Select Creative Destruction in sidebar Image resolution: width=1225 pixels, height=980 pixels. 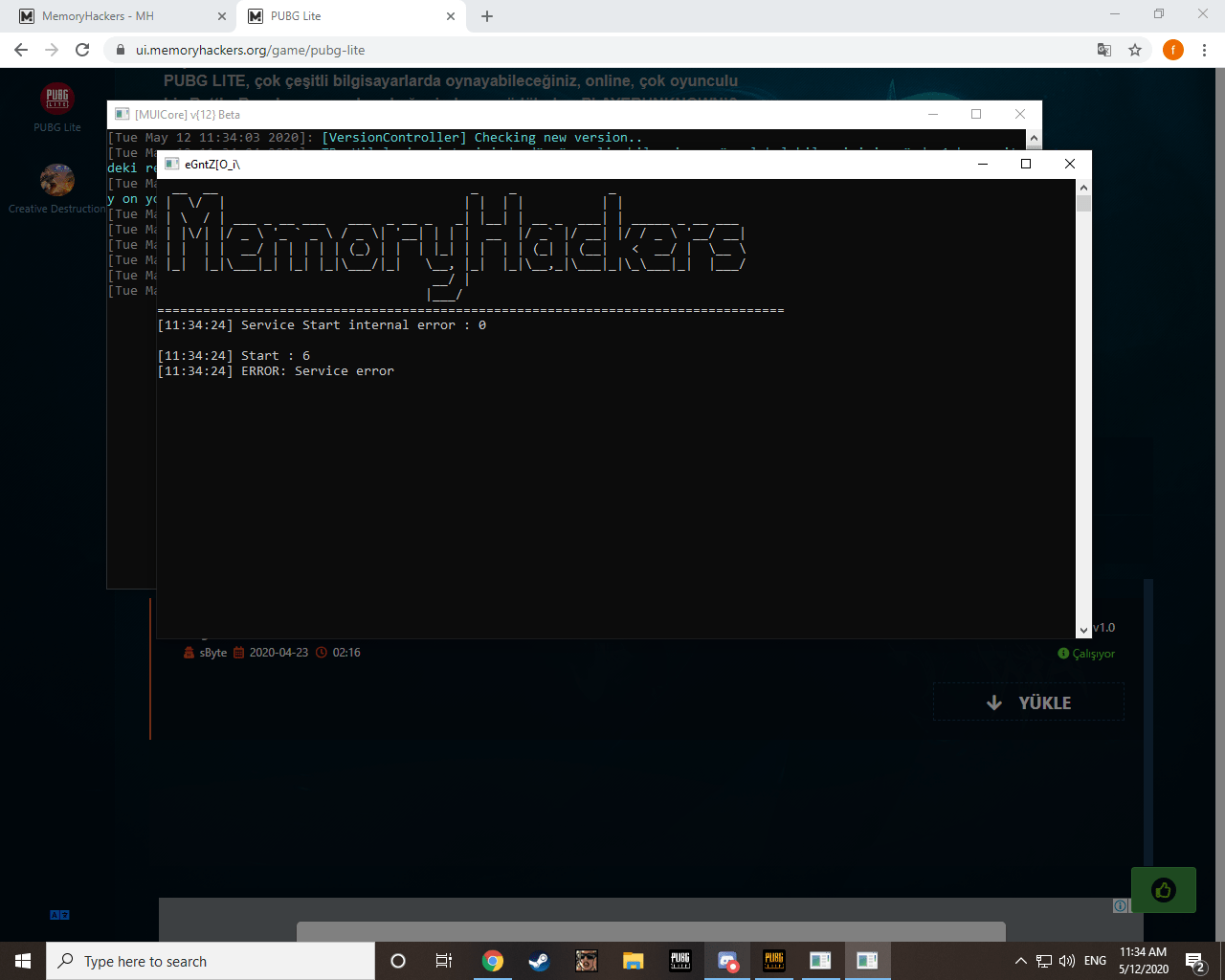[57, 189]
